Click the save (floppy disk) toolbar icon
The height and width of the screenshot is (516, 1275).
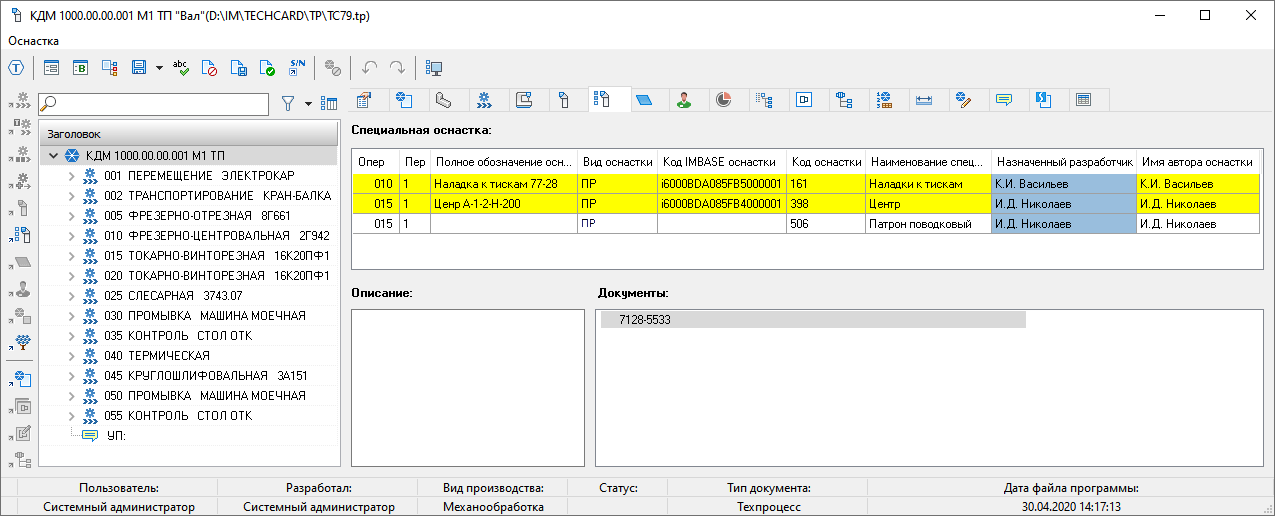coord(139,68)
